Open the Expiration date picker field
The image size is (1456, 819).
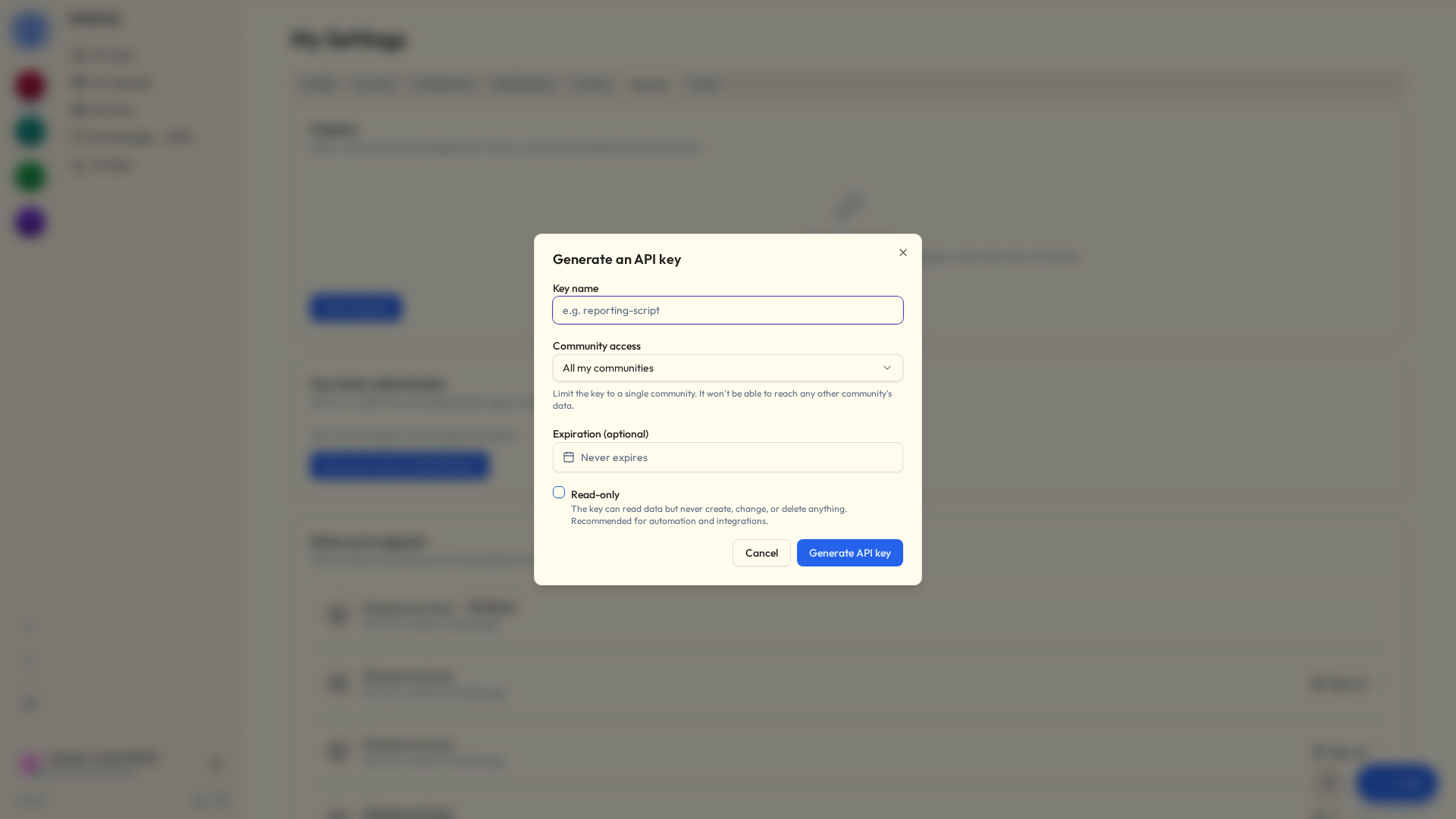728,457
